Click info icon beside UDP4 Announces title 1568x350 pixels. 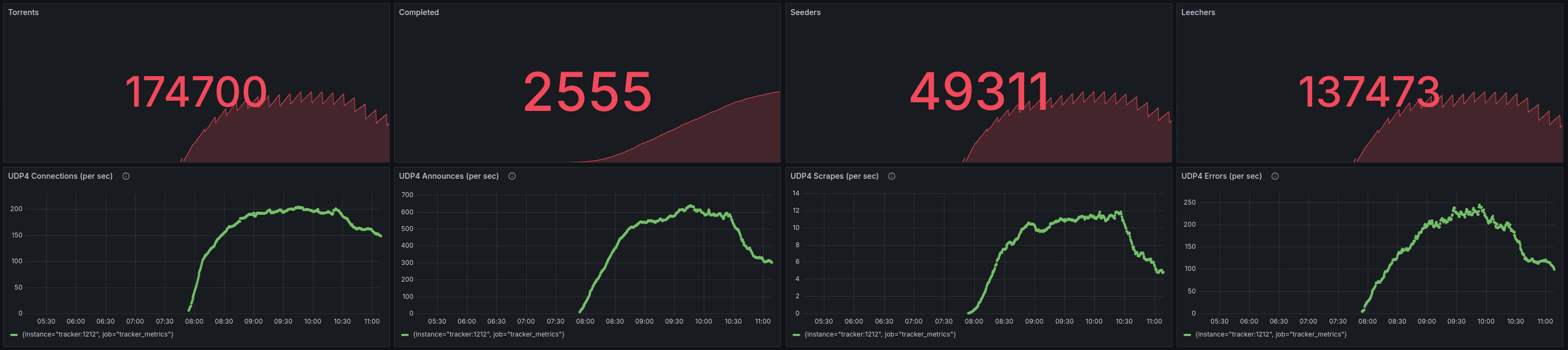tap(512, 177)
